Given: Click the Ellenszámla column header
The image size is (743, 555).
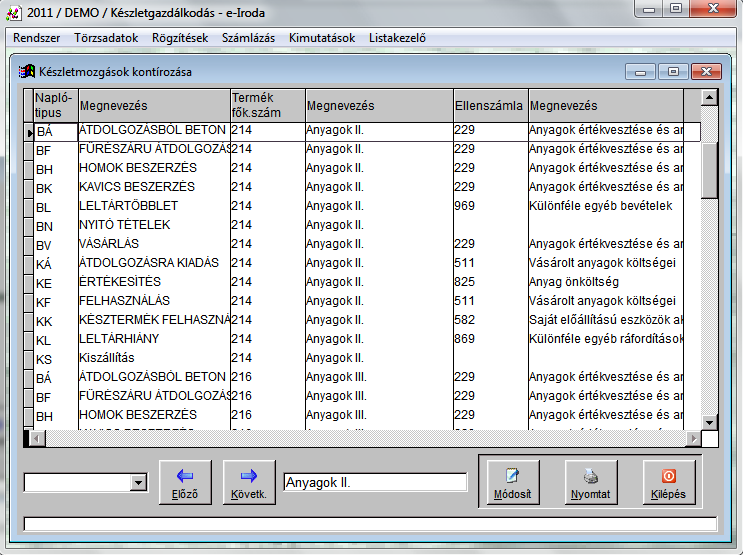Looking at the screenshot, I should click(x=488, y=106).
